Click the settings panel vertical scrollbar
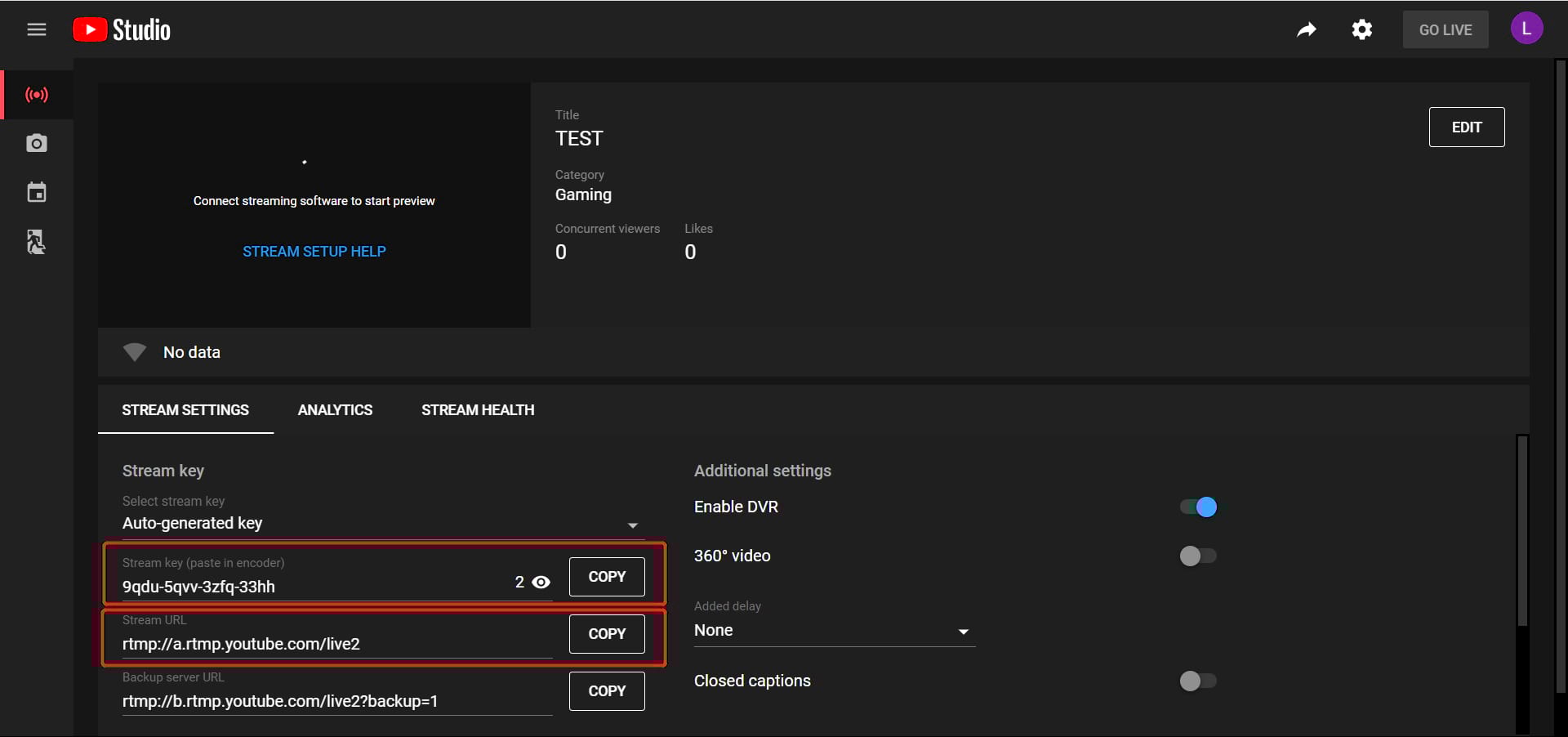 click(x=1521, y=531)
